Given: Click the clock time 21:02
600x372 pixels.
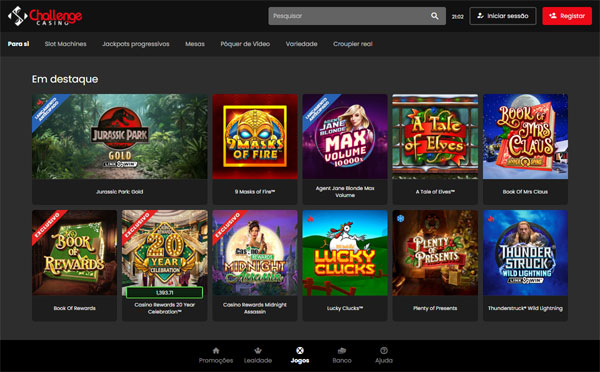Looking at the screenshot, I should [458, 16].
